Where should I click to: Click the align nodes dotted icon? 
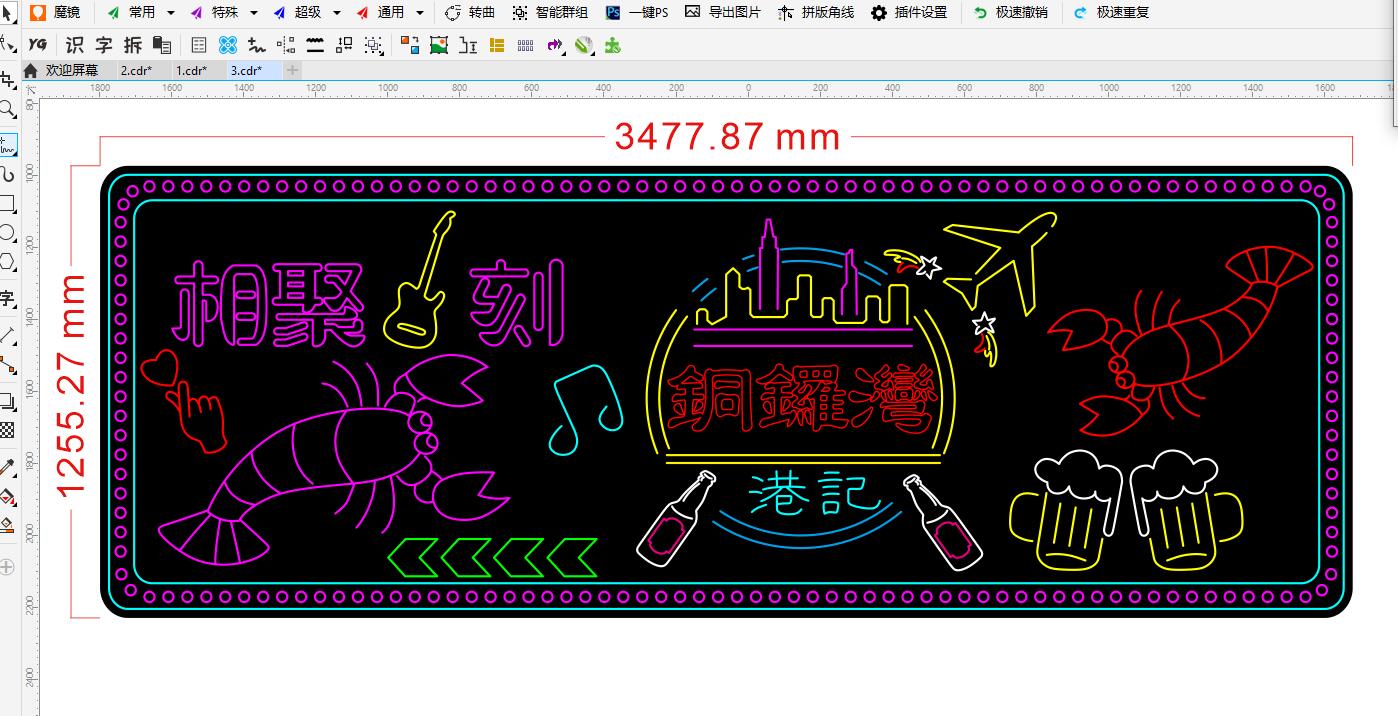[286, 45]
